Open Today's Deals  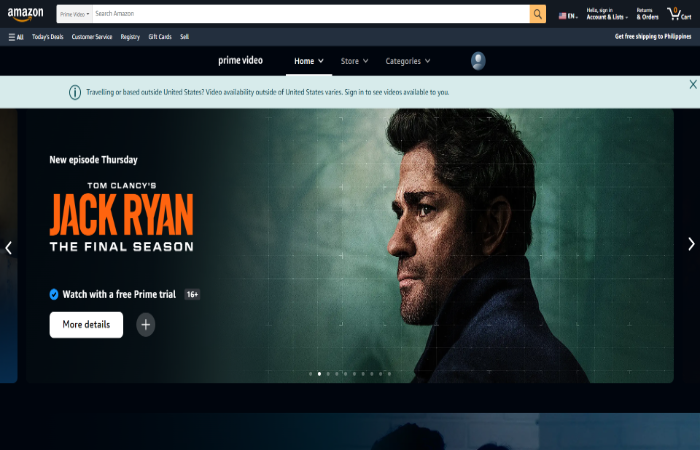coord(47,37)
